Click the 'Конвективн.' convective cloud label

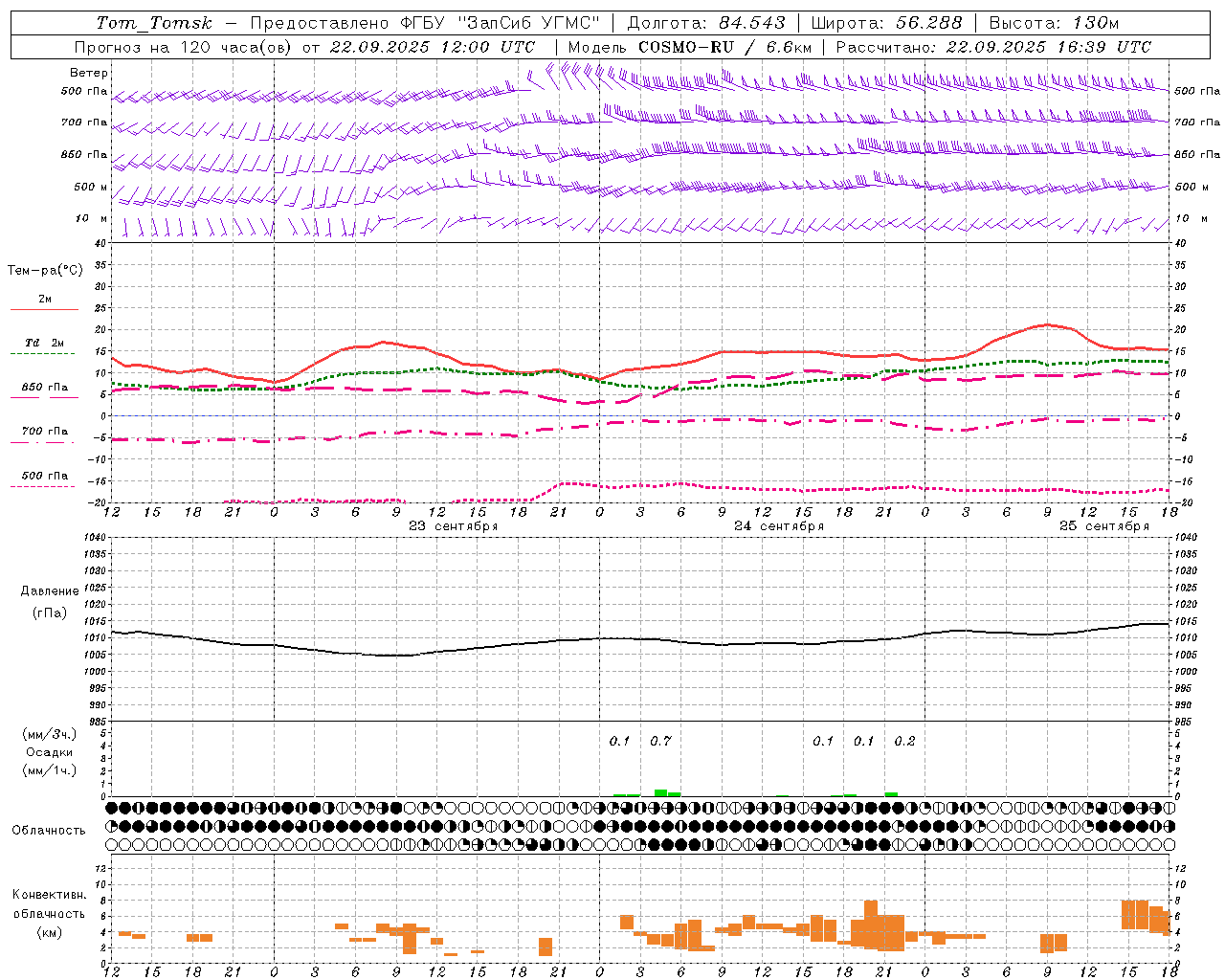point(50,895)
